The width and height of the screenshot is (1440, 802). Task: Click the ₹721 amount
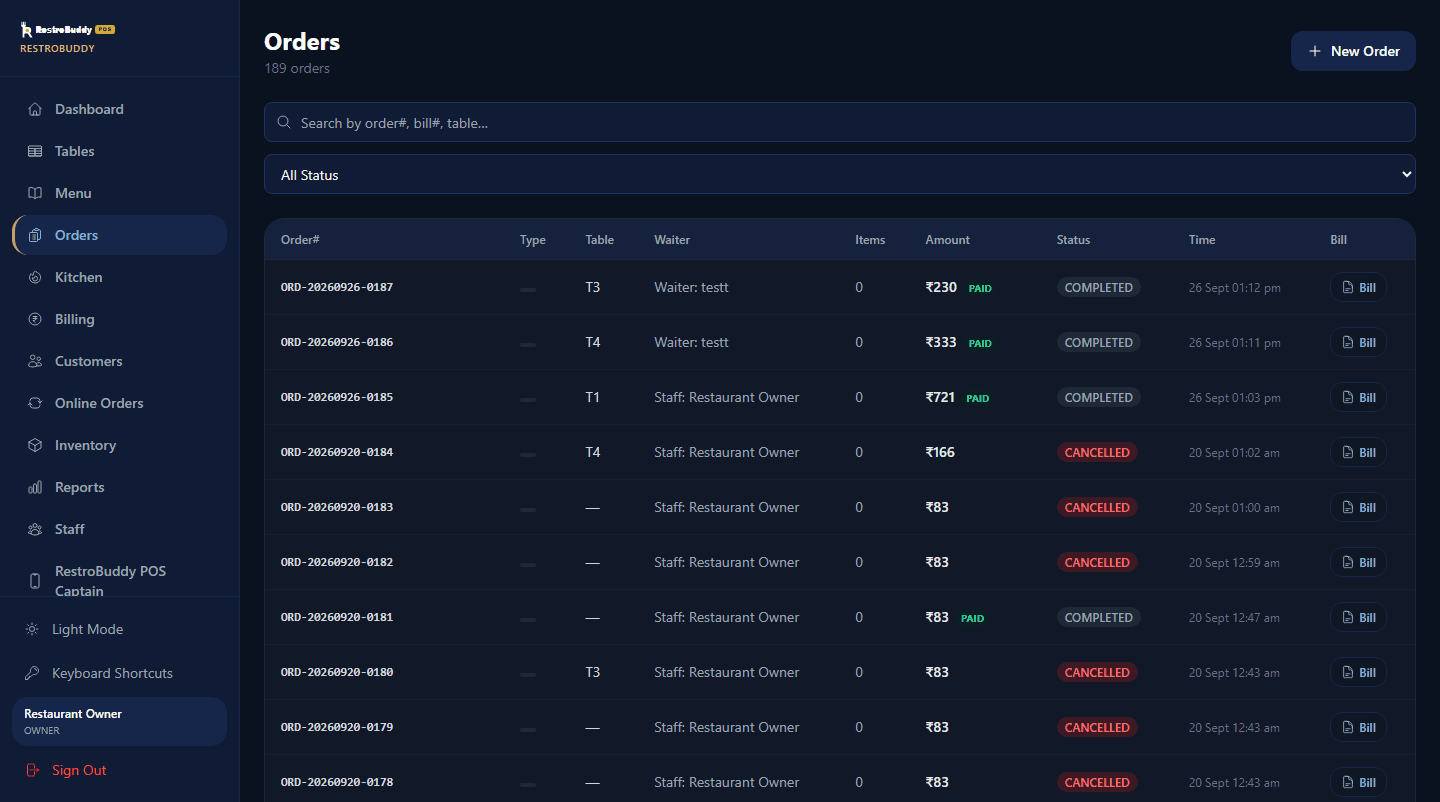(x=940, y=397)
